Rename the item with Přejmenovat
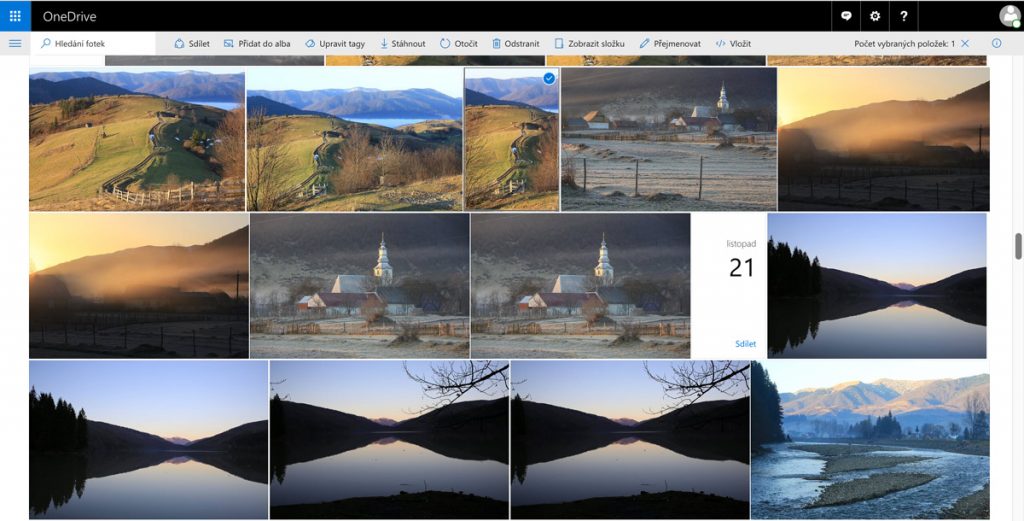 point(669,44)
